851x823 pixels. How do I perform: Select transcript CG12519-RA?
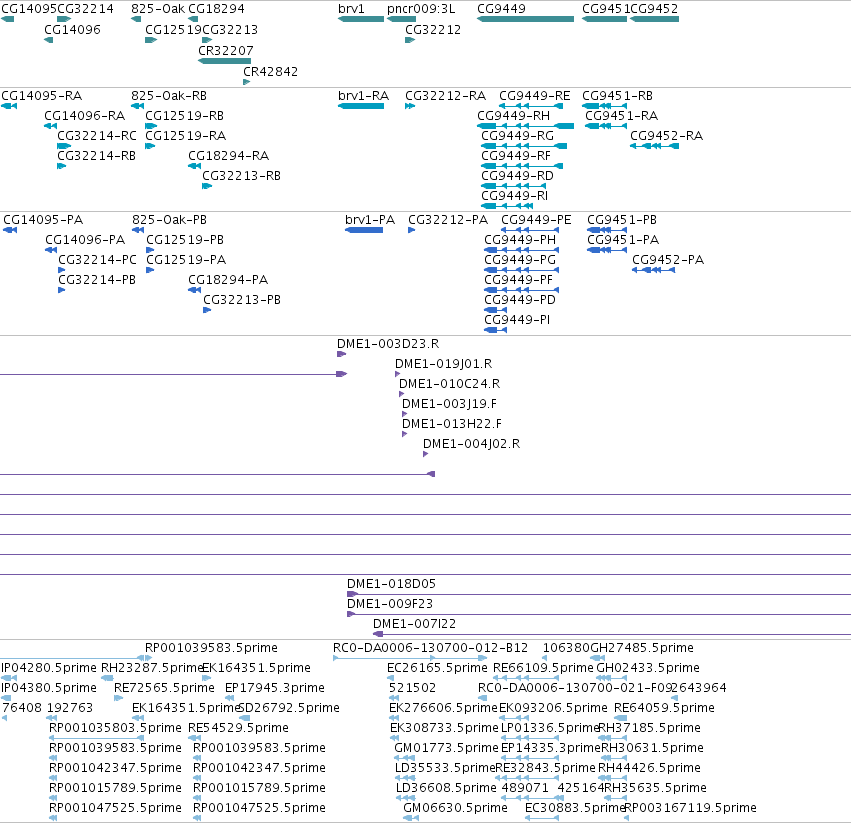pos(185,136)
